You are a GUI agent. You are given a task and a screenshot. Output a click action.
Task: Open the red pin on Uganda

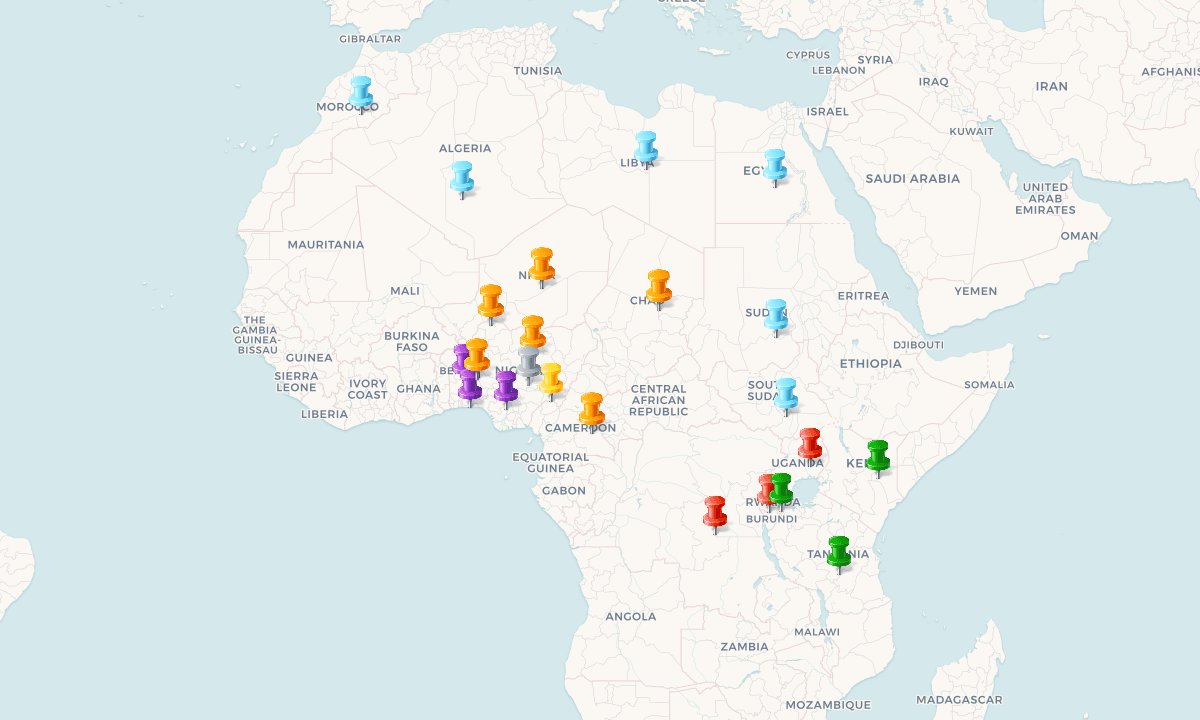point(810,443)
